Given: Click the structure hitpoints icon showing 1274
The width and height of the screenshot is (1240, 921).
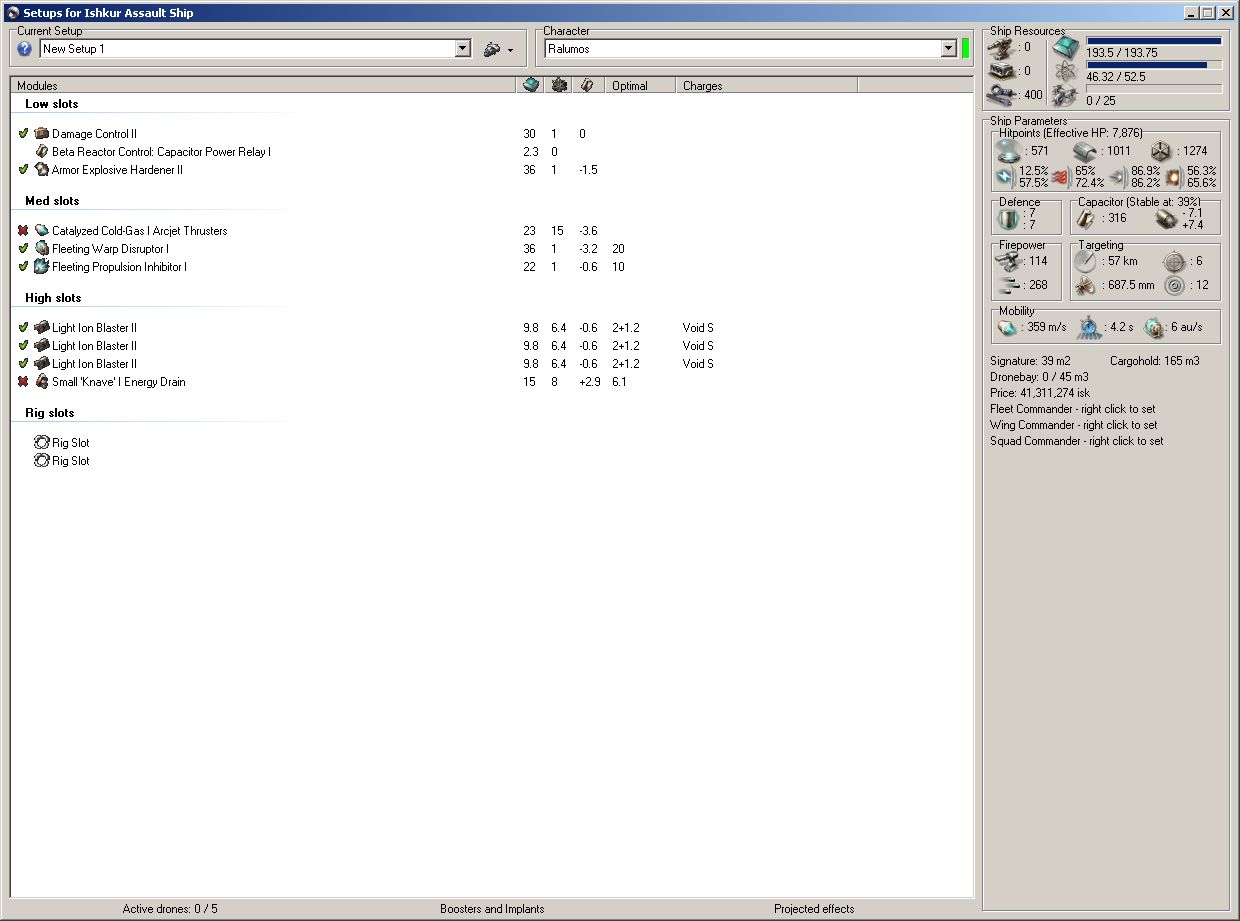Looking at the screenshot, I should 1160,151.
